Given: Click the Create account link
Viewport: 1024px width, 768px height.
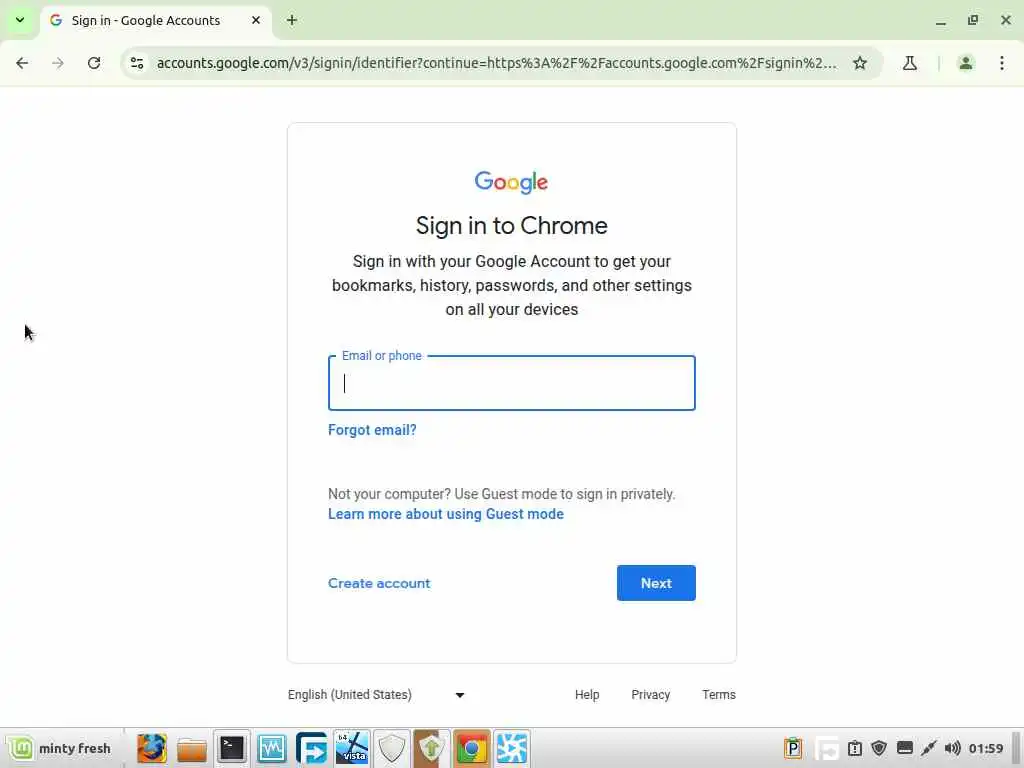Looking at the screenshot, I should click(x=379, y=583).
